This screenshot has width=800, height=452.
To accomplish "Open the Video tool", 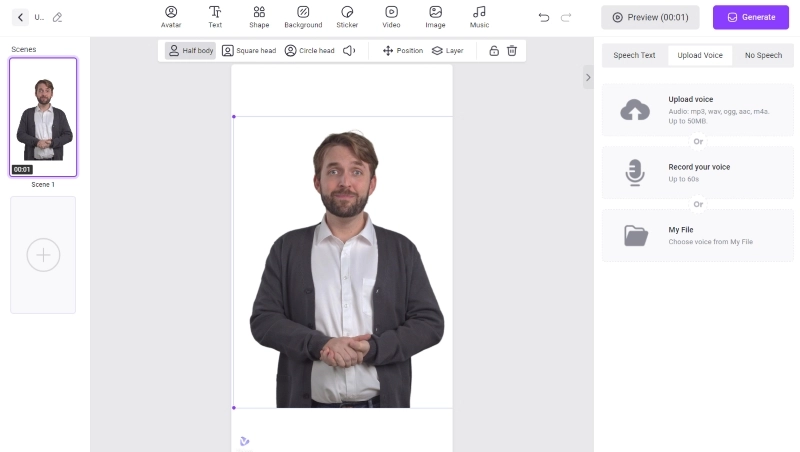I will pos(391,16).
